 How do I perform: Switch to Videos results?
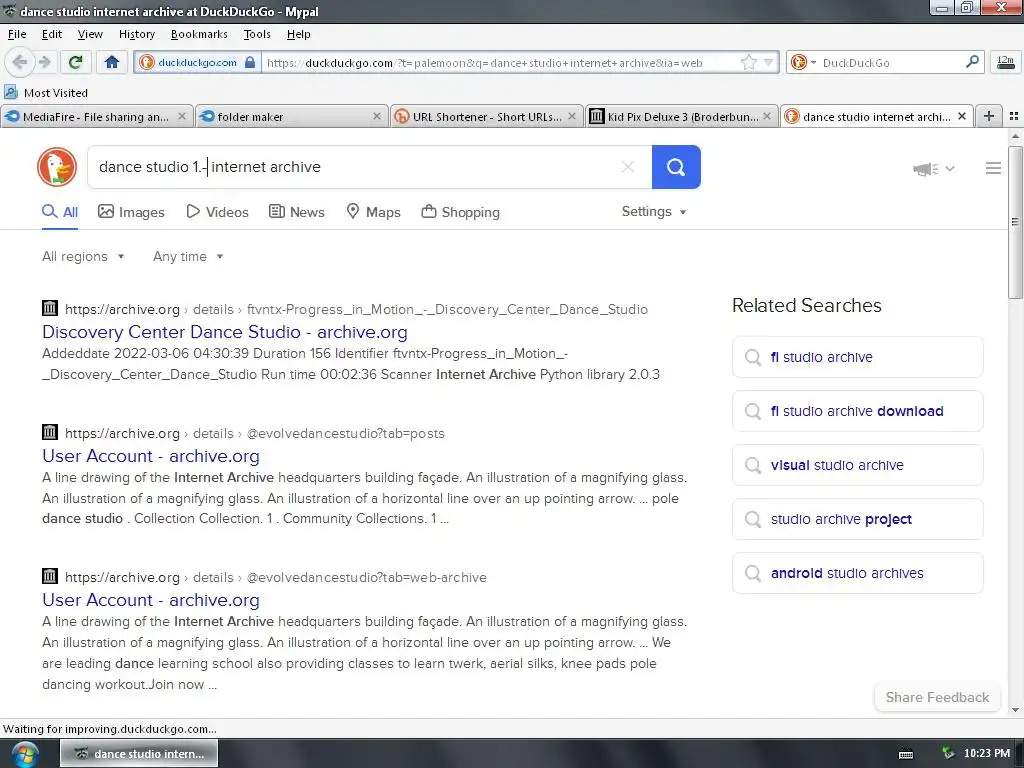(217, 212)
